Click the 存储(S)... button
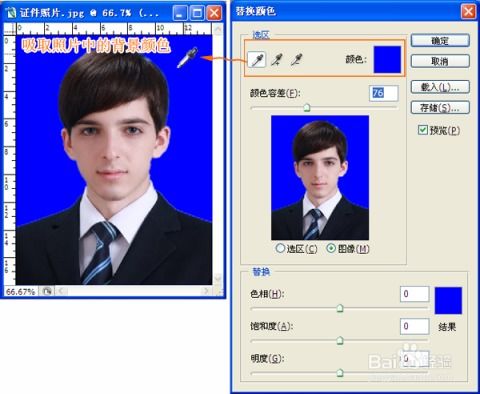The height and width of the screenshot is (394, 480). tap(440, 107)
